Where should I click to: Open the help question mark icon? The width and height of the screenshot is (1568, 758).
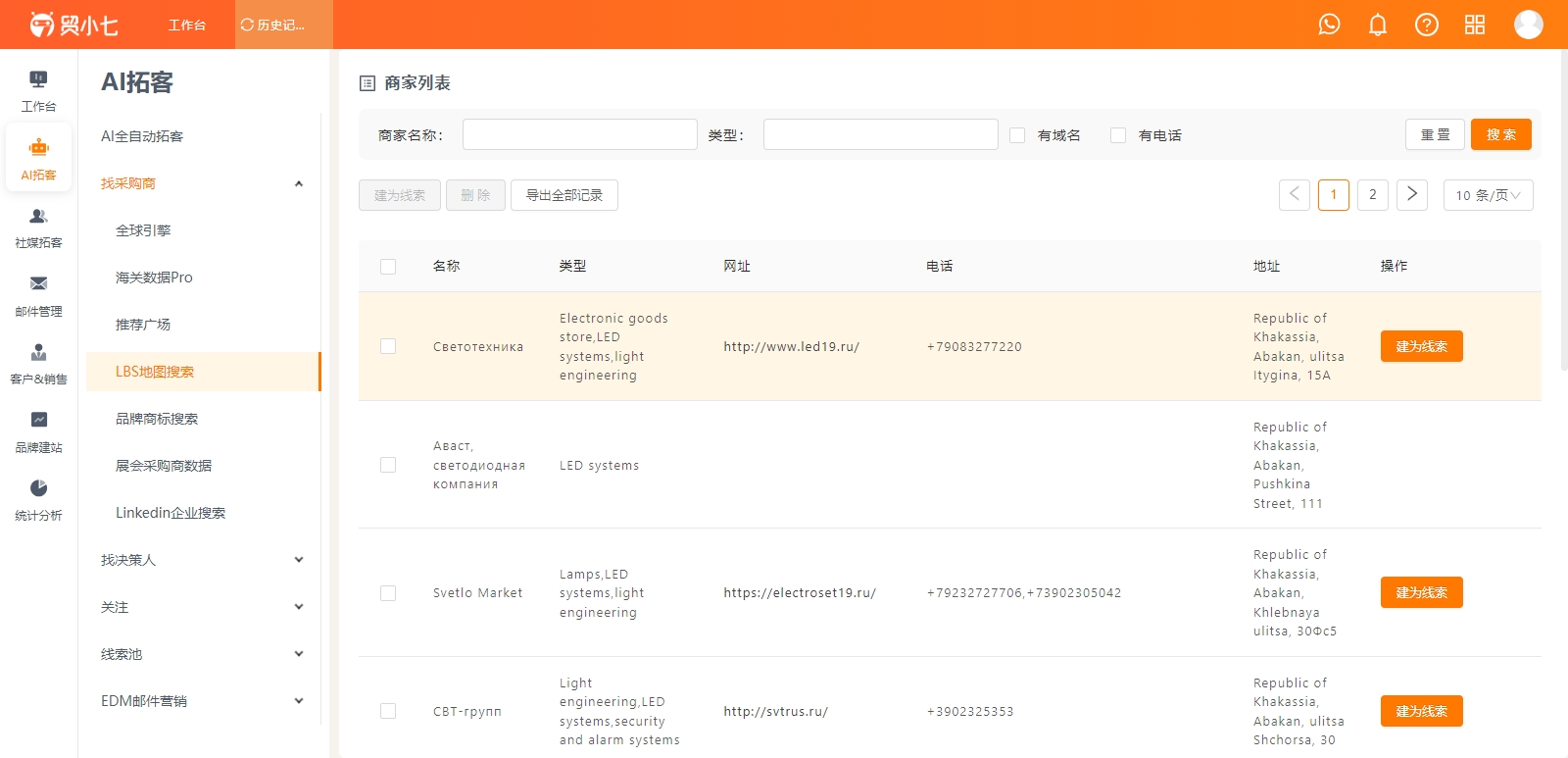(1427, 25)
